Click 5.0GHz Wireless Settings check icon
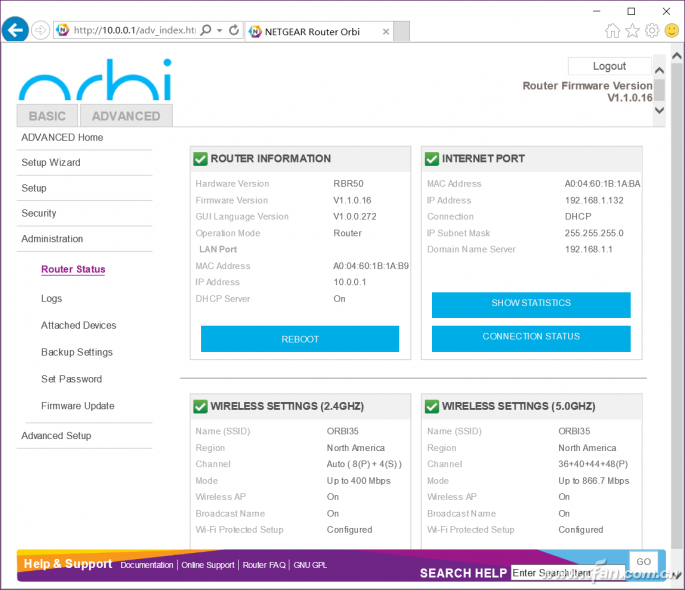Image resolution: width=685 pixels, height=590 pixels. tap(432, 407)
